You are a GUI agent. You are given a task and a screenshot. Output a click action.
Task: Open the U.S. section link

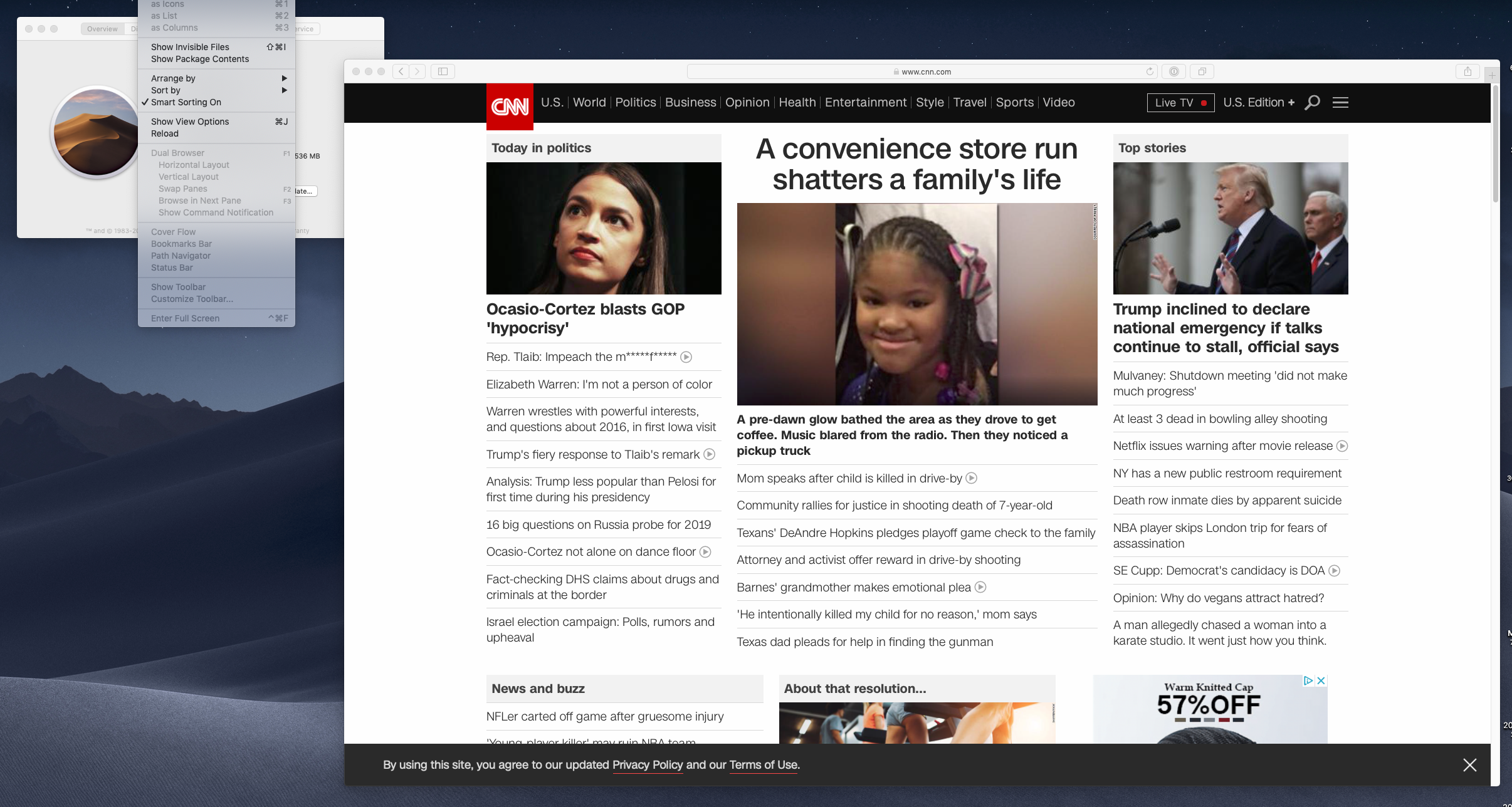(x=552, y=102)
